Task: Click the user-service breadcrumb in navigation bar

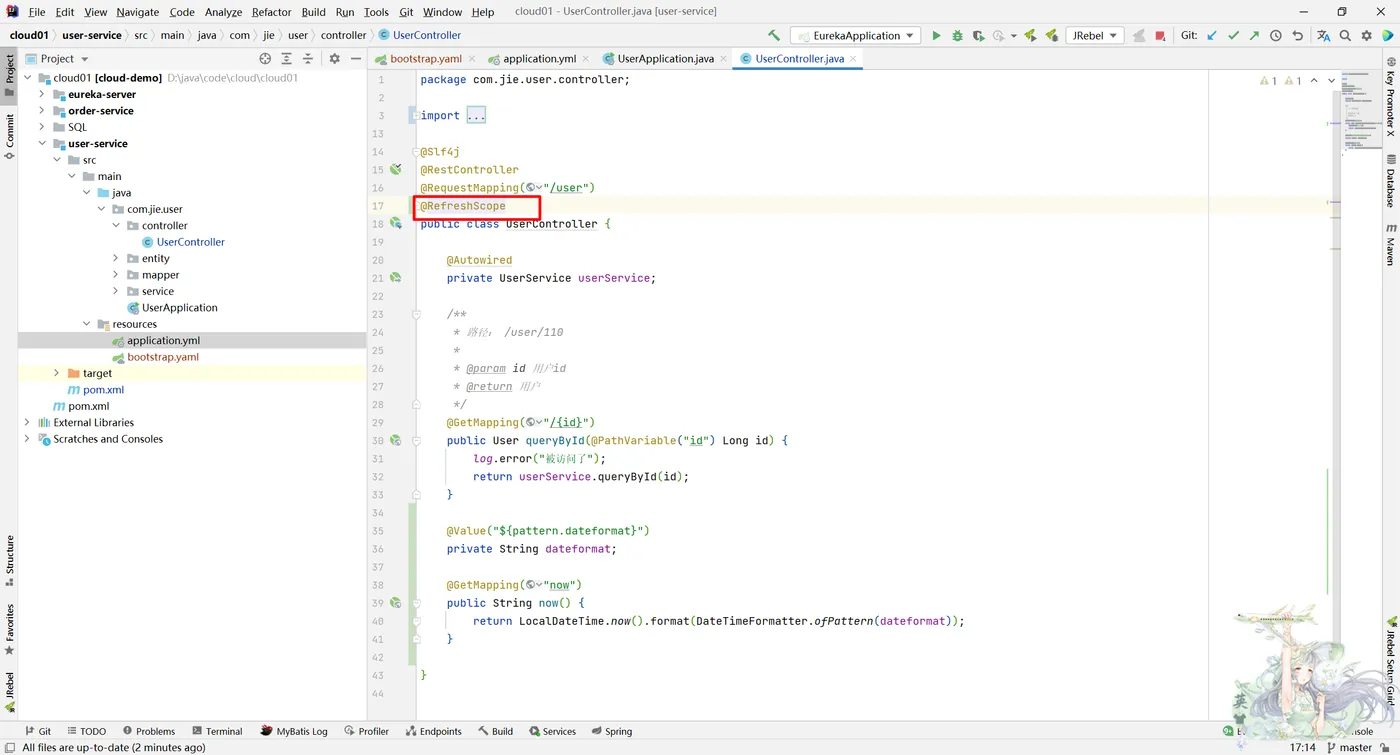Action: [x=92, y=35]
